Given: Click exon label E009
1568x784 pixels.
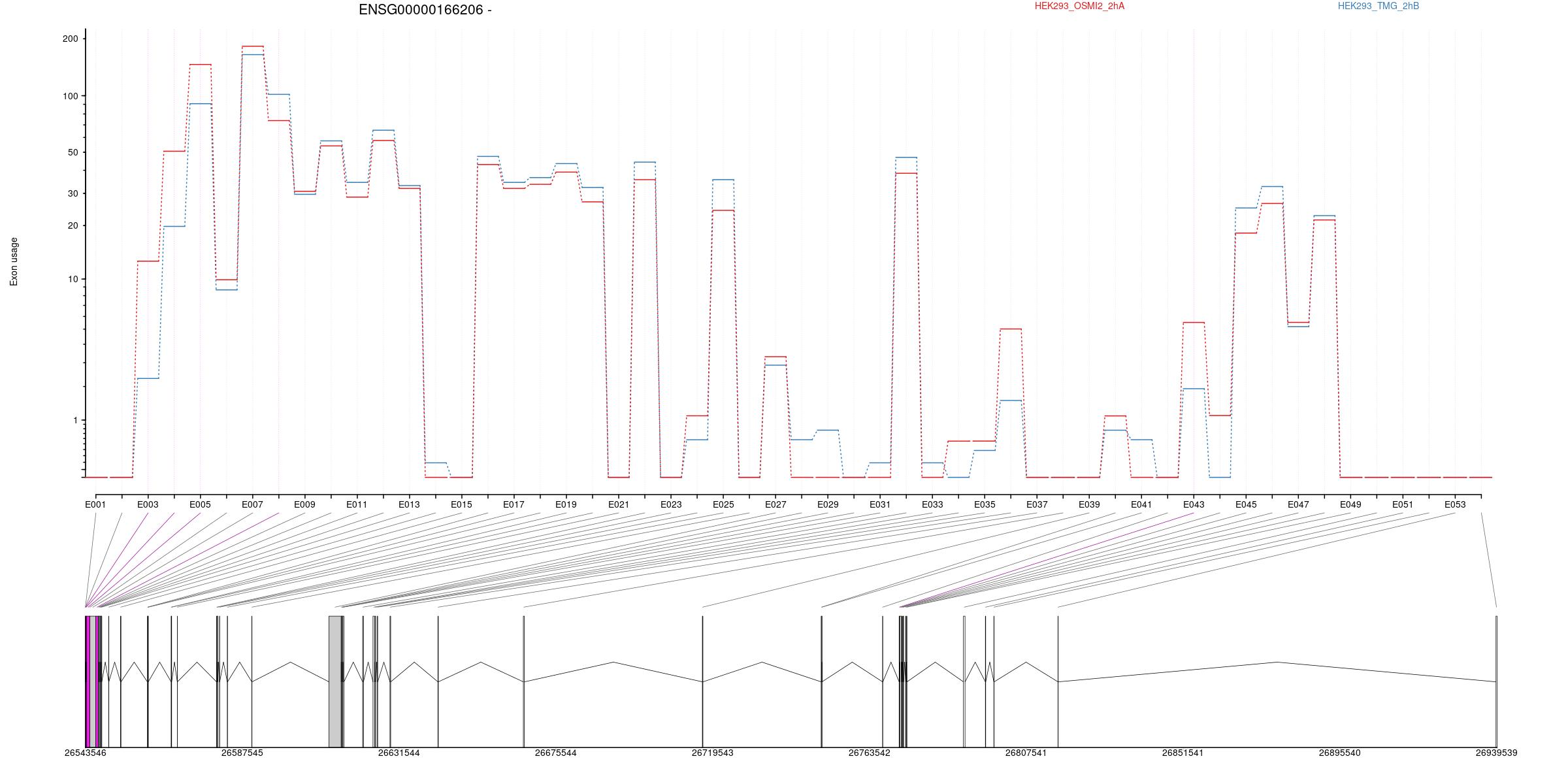Looking at the screenshot, I should pos(304,504).
